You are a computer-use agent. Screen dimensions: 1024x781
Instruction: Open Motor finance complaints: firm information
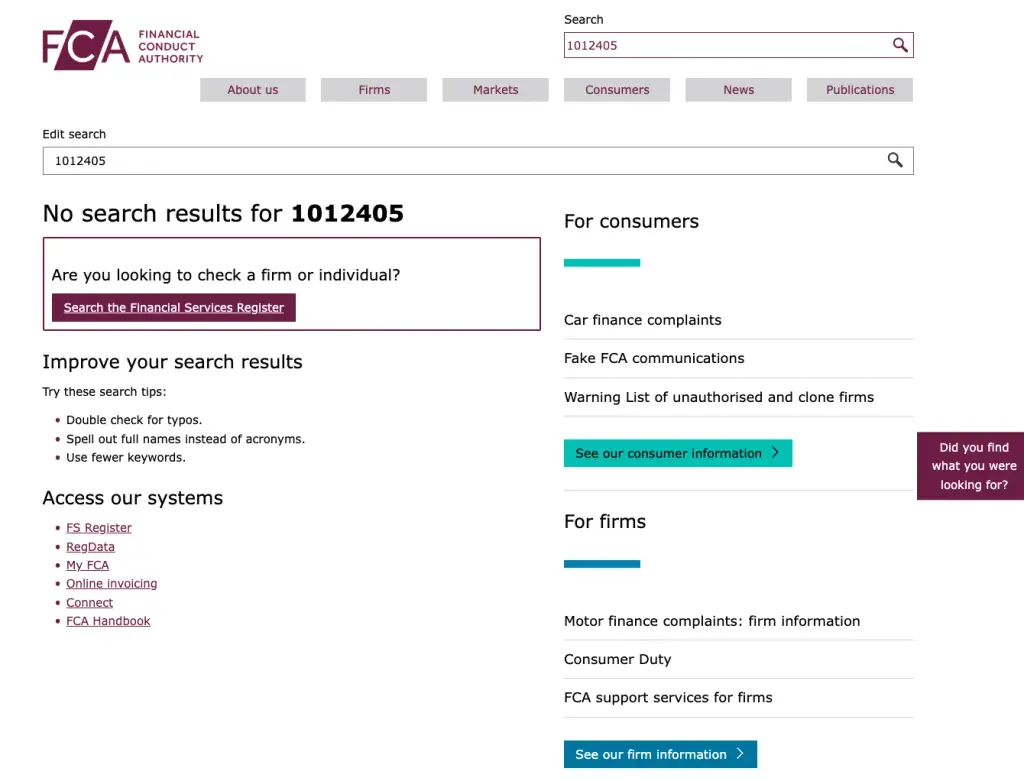[712, 621]
